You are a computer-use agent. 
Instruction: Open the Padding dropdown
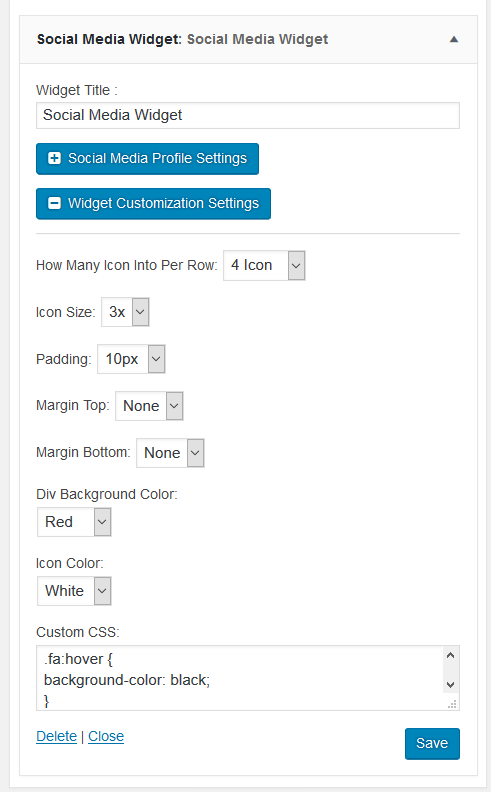(131, 359)
